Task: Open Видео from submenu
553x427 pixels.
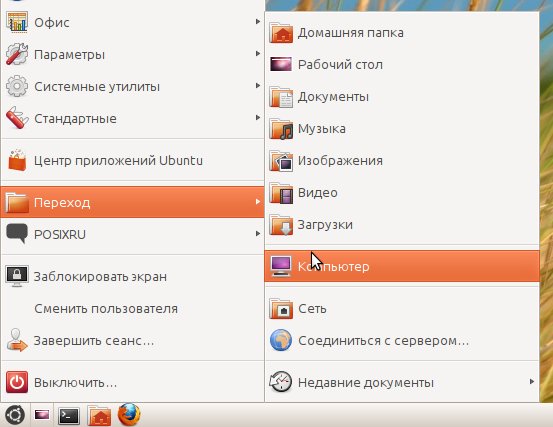Action: [x=402, y=193]
